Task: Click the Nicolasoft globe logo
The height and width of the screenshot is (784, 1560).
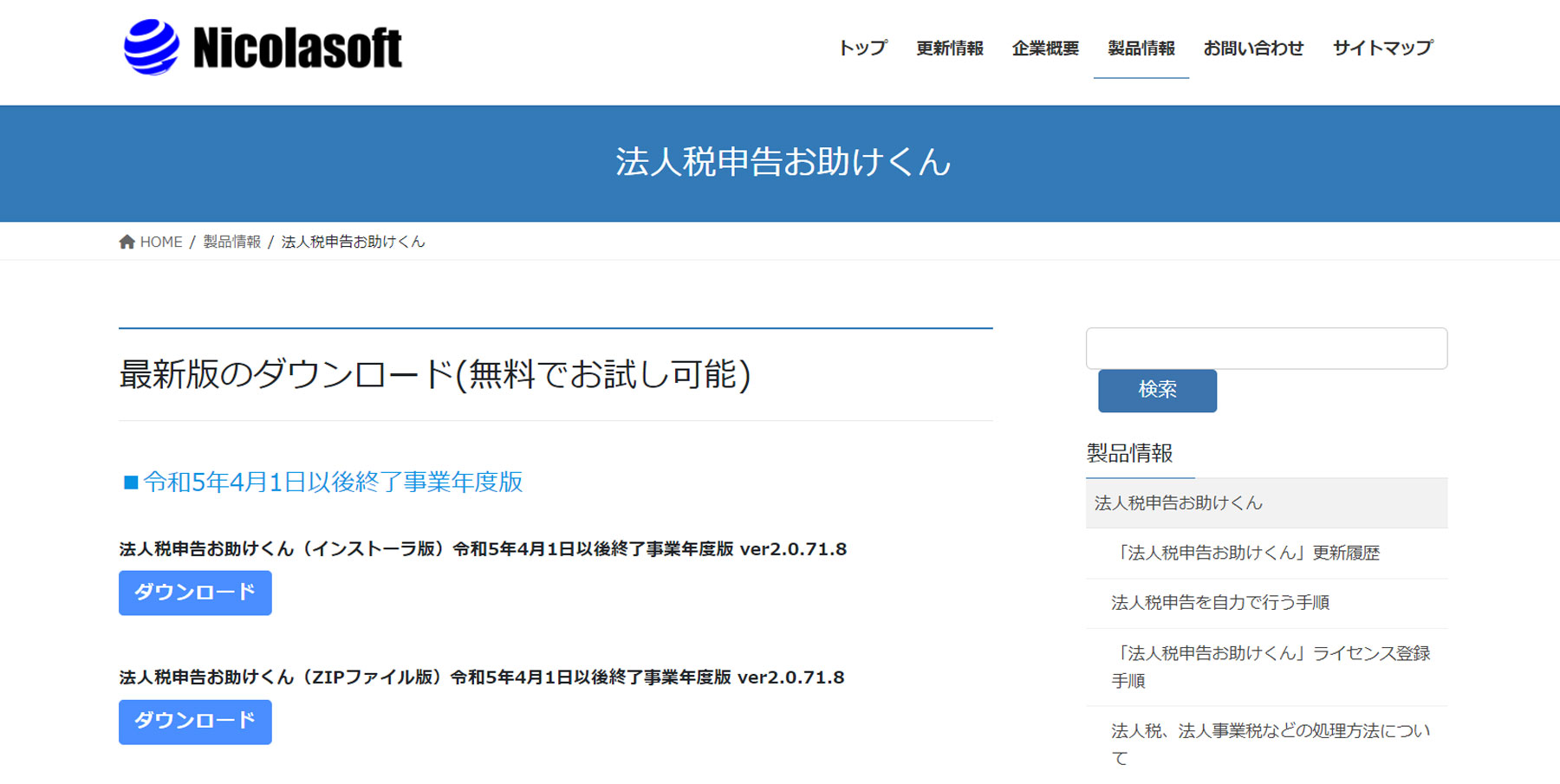Action: click(152, 47)
